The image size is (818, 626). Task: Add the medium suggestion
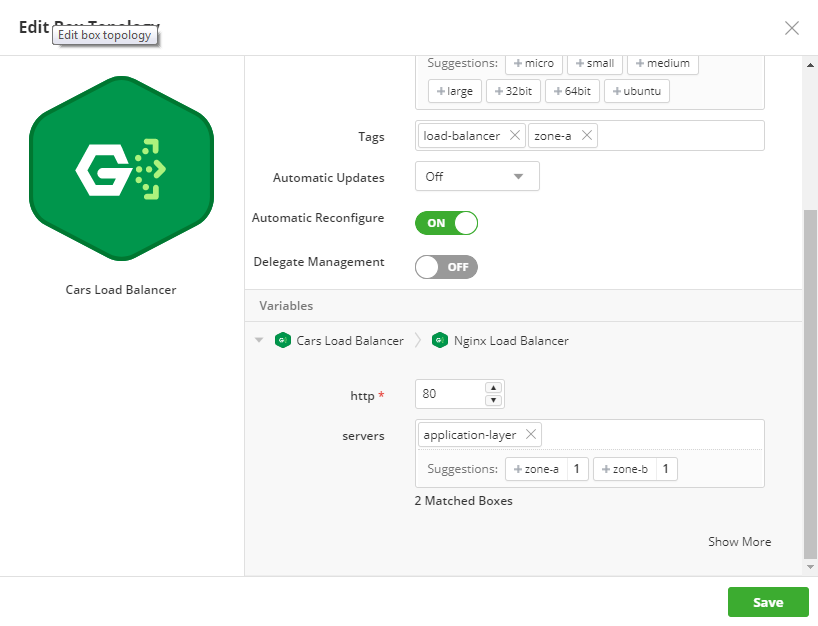pyautogui.click(x=663, y=64)
